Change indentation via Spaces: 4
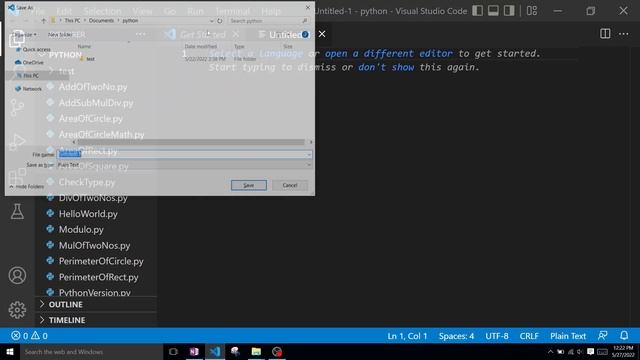 [456, 336]
